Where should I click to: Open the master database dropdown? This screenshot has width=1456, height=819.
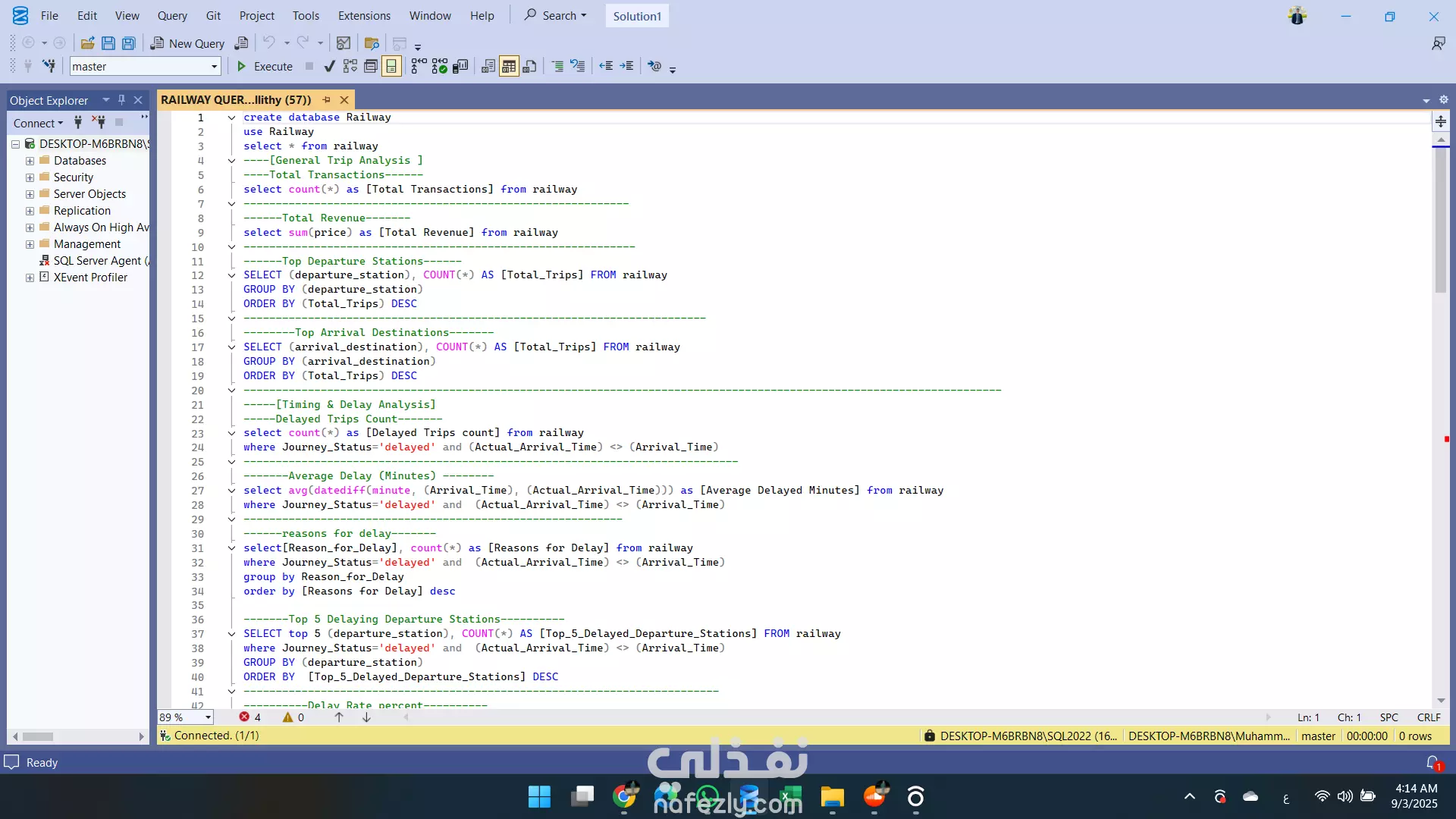(x=214, y=67)
